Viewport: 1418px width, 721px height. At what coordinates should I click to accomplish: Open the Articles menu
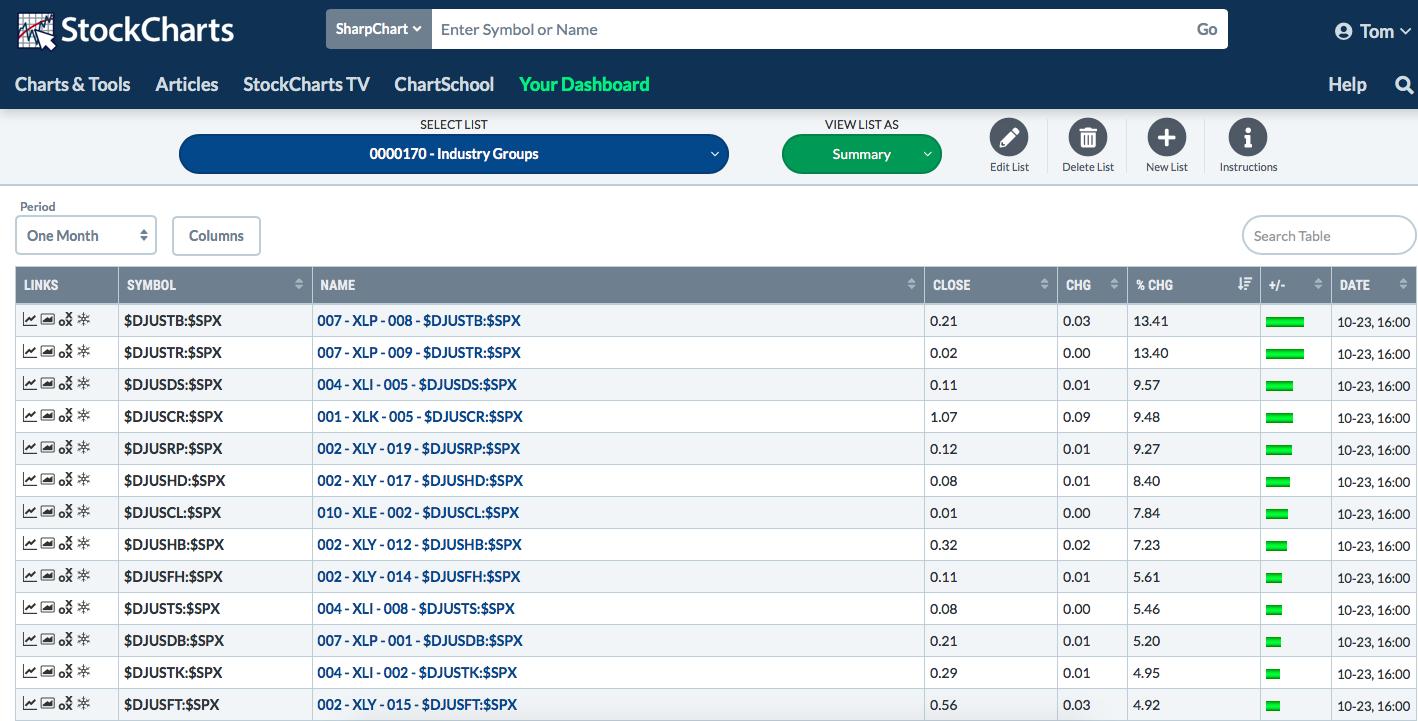[x=187, y=85]
